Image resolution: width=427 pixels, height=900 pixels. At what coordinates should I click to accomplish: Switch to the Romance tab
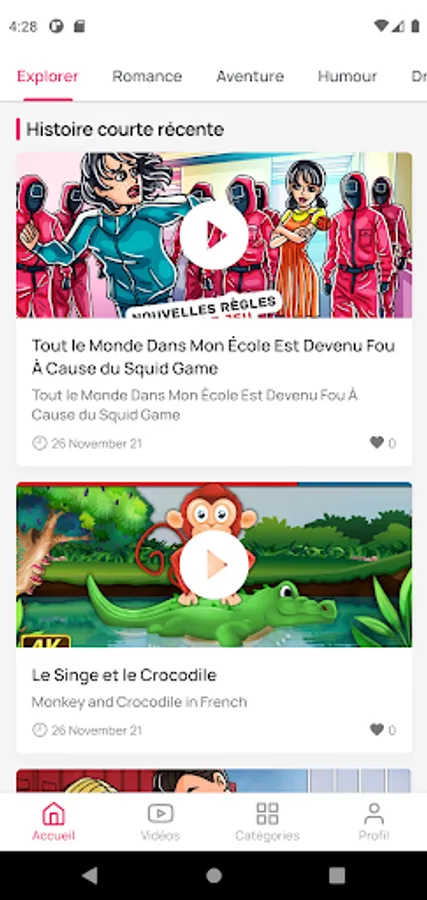tap(147, 76)
